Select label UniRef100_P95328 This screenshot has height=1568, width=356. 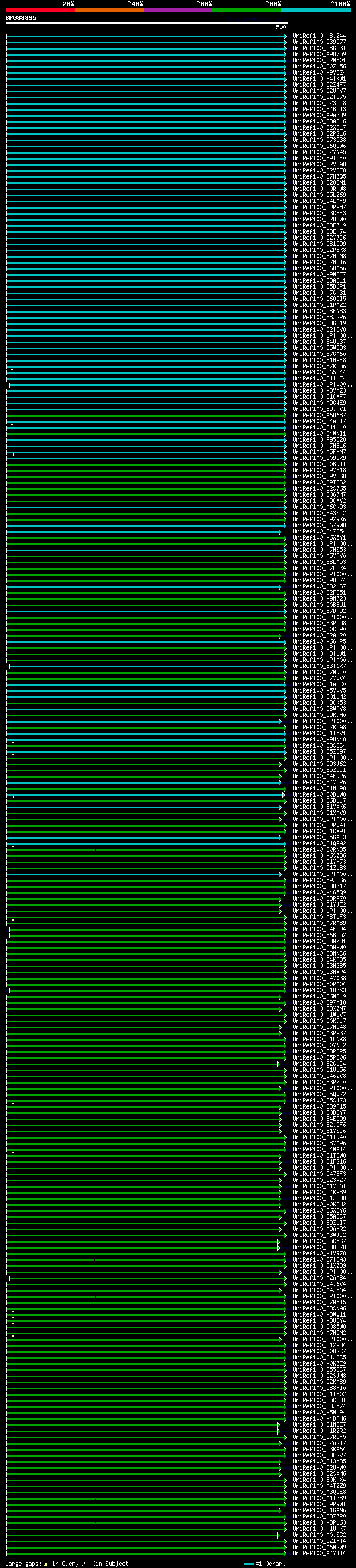pyautogui.click(x=319, y=439)
